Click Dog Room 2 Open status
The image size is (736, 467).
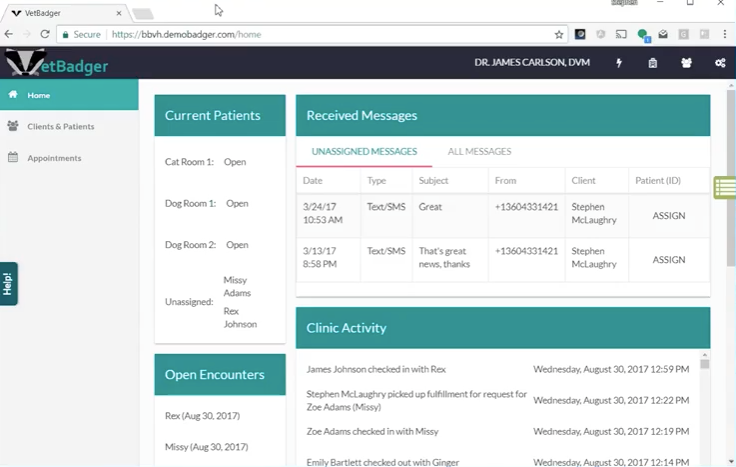pos(237,245)
